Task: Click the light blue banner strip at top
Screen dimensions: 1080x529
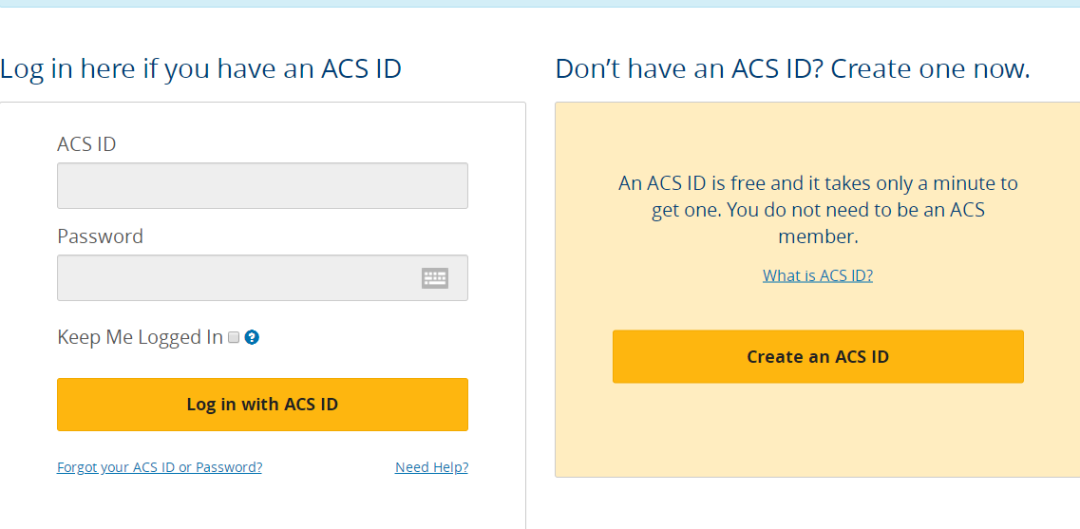Action: tap(540, 3)
